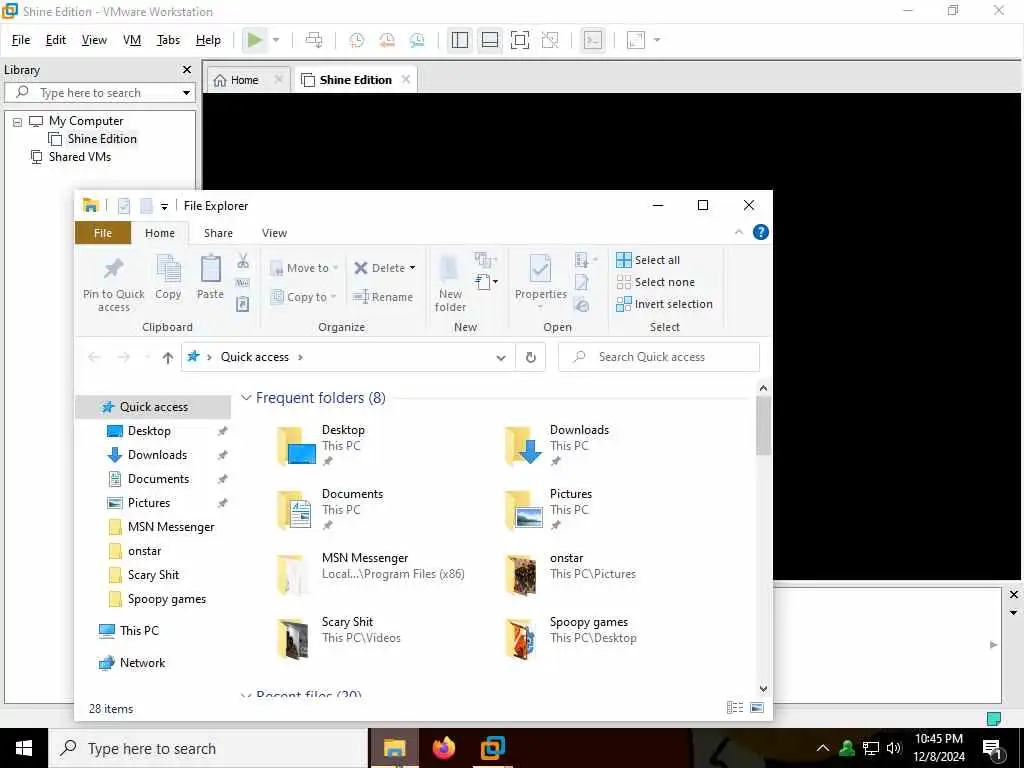
Task: Open the snapshot manager clock icon
Action: (x=417, y=40)
